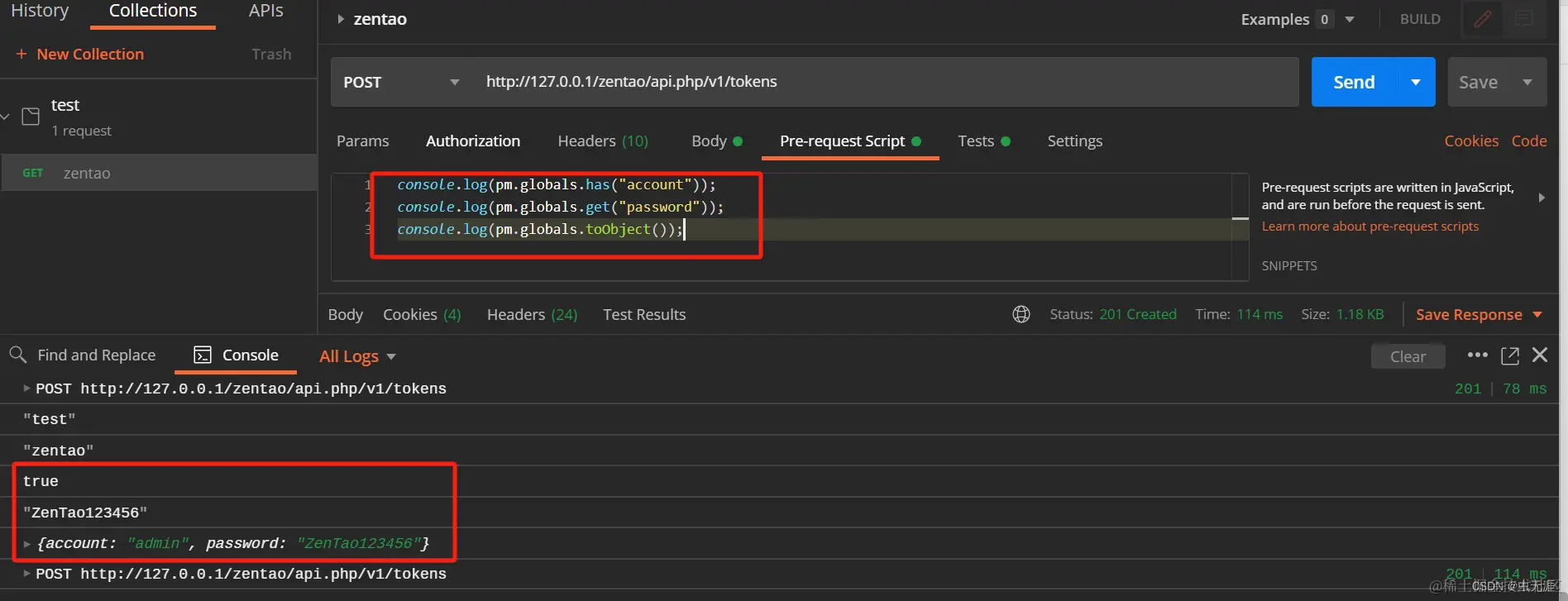Expand the last POST tokens log entry
The image size is (1568, 601).
coord(26,573)
